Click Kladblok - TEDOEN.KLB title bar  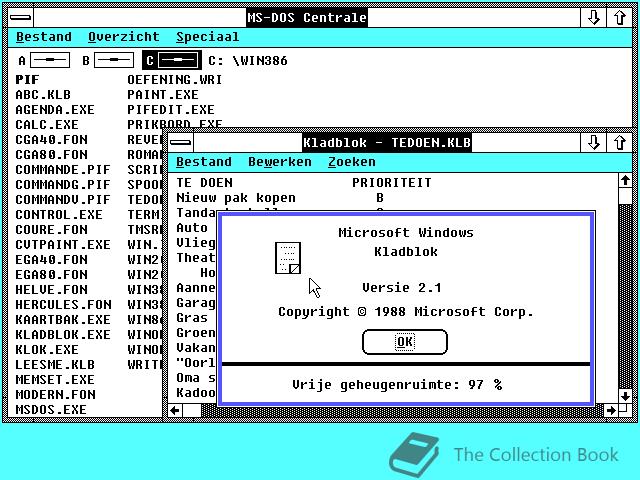pos(387,142)
